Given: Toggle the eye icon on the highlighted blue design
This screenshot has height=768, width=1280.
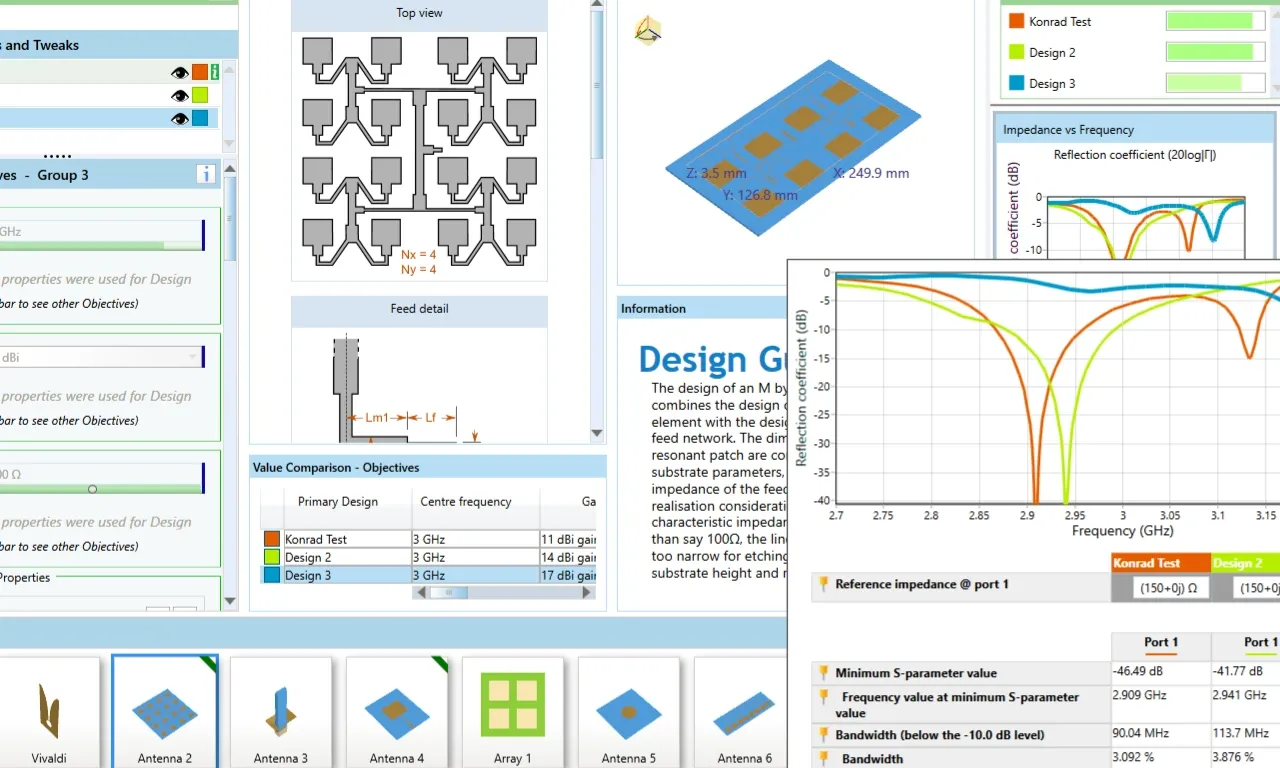Looking at the screenshot, I should click(179, 118).
